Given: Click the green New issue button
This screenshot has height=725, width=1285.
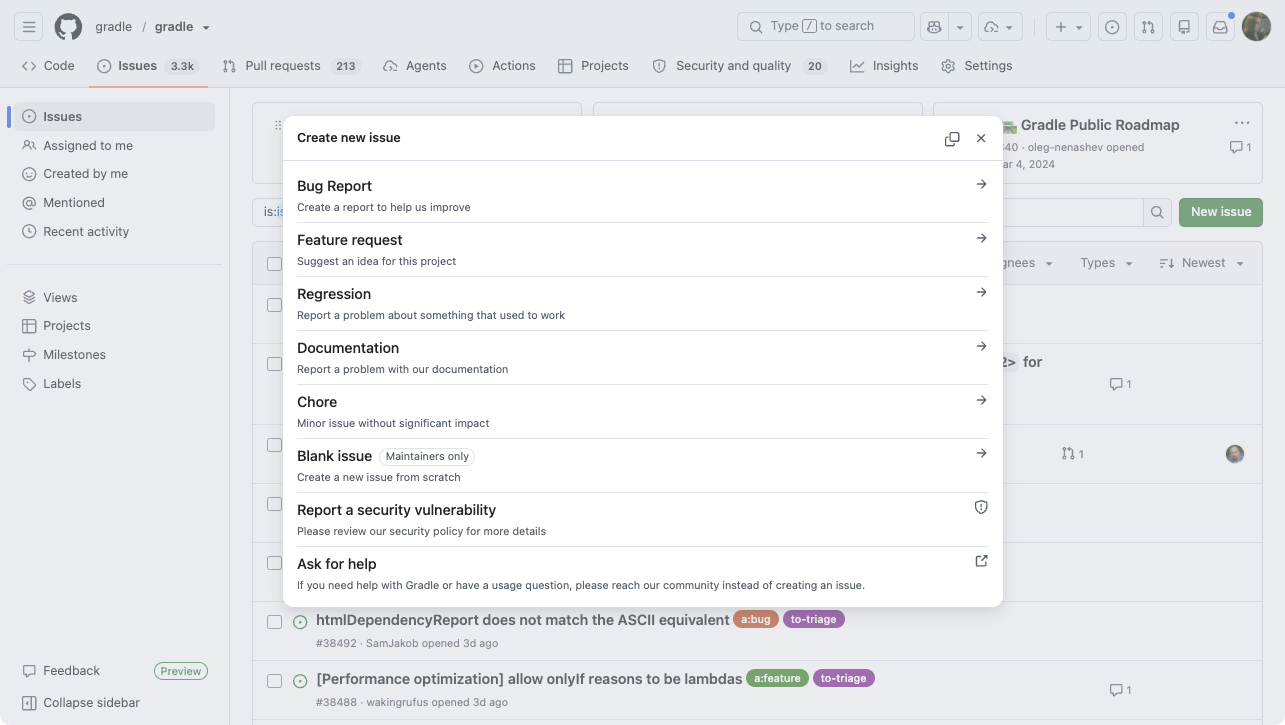Looking at the screenshot, I should (x=1221, y=212).
